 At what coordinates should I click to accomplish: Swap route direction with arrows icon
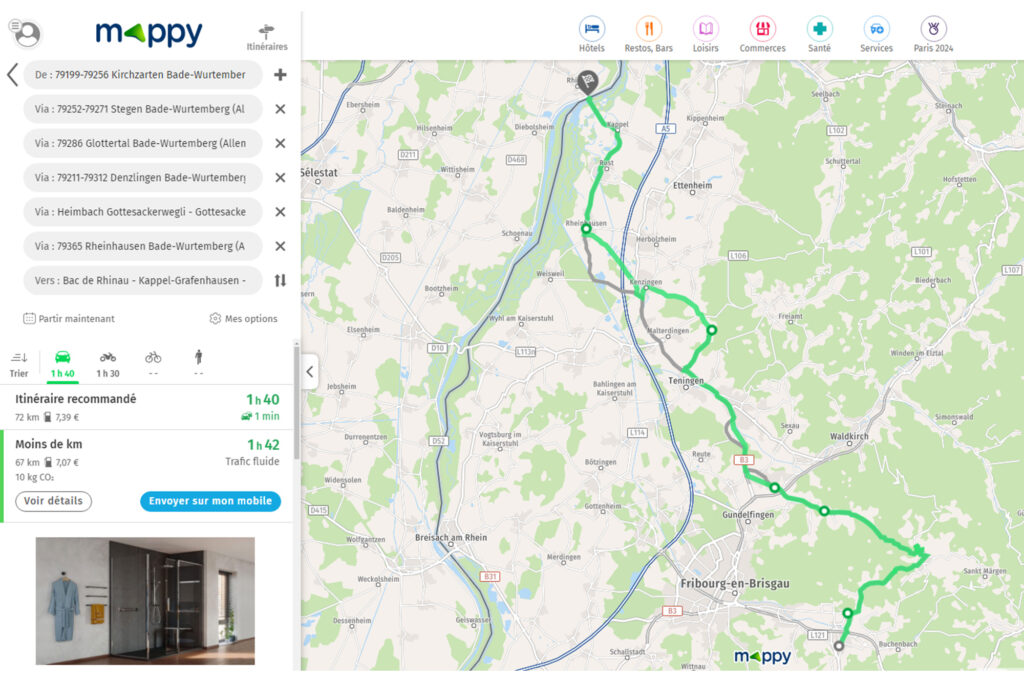click(280, 280)
